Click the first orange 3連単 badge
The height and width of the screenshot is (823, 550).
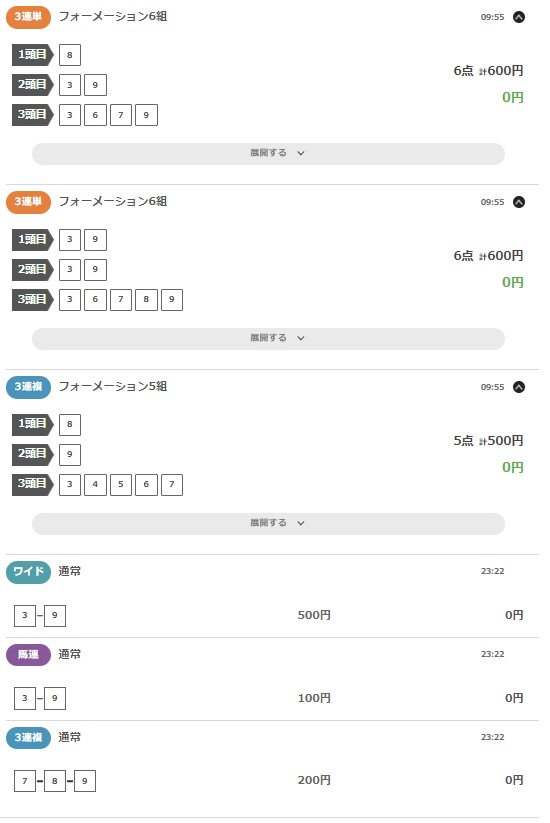[x=28, y=17]
